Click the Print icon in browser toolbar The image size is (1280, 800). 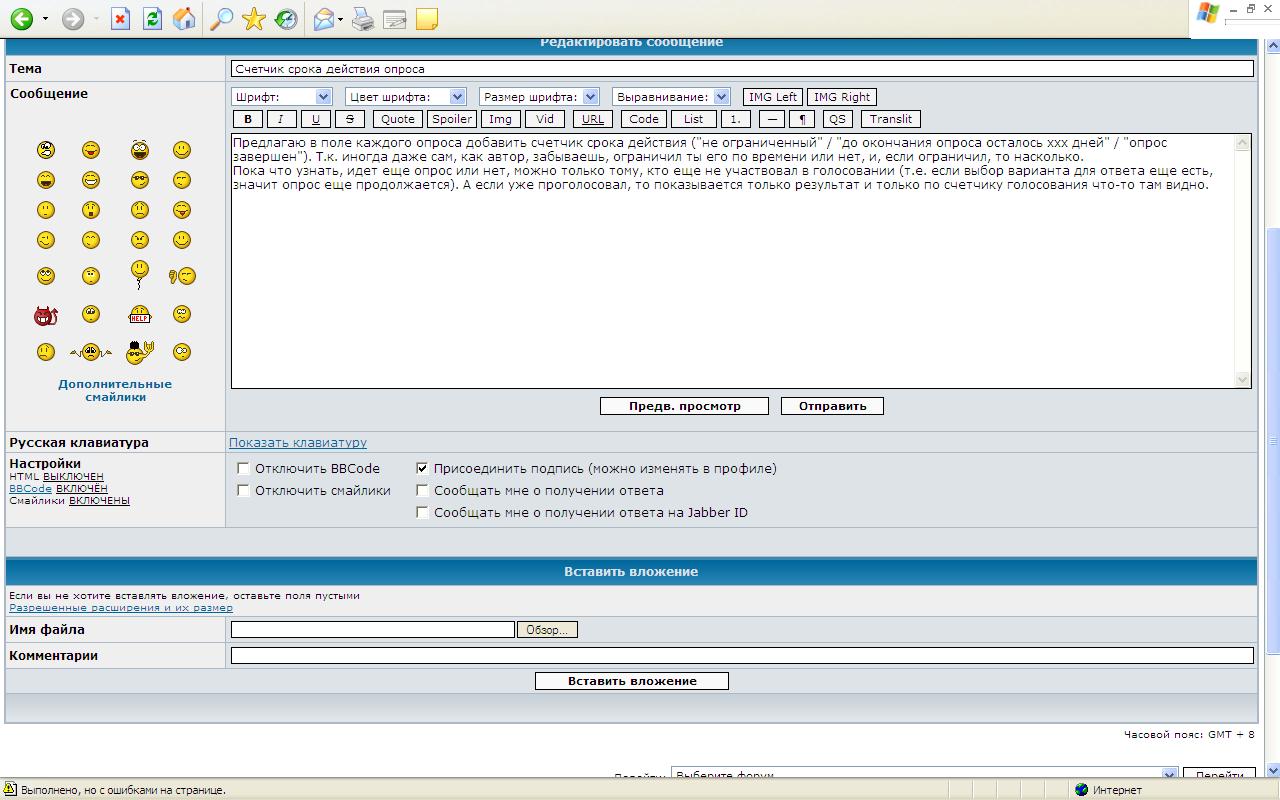tap(363, 19)
